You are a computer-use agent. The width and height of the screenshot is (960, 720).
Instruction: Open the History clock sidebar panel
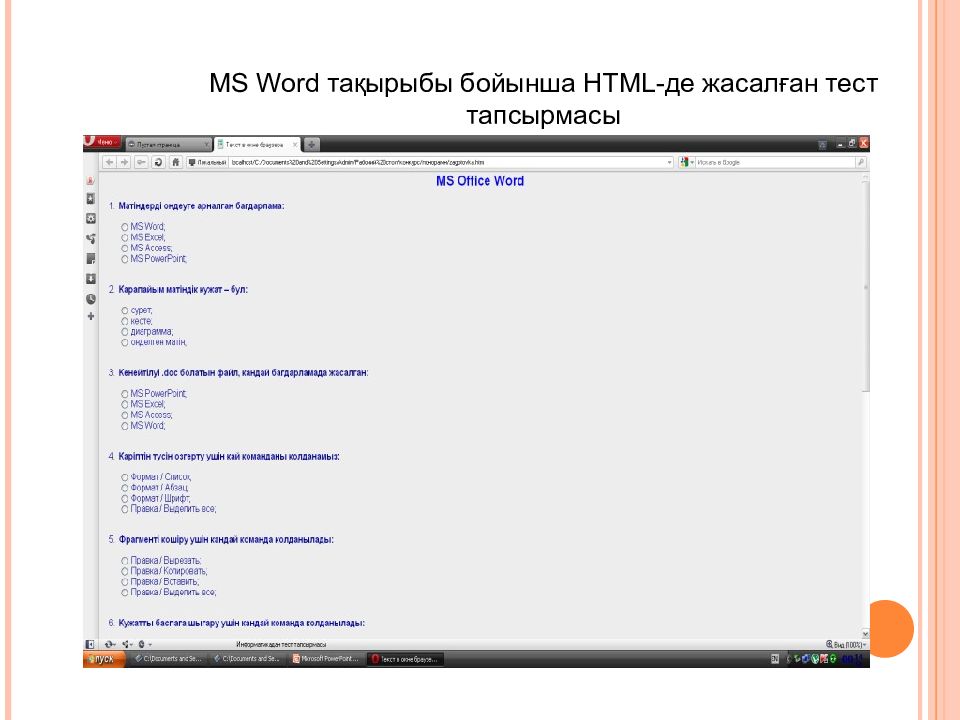click(91, 299)
